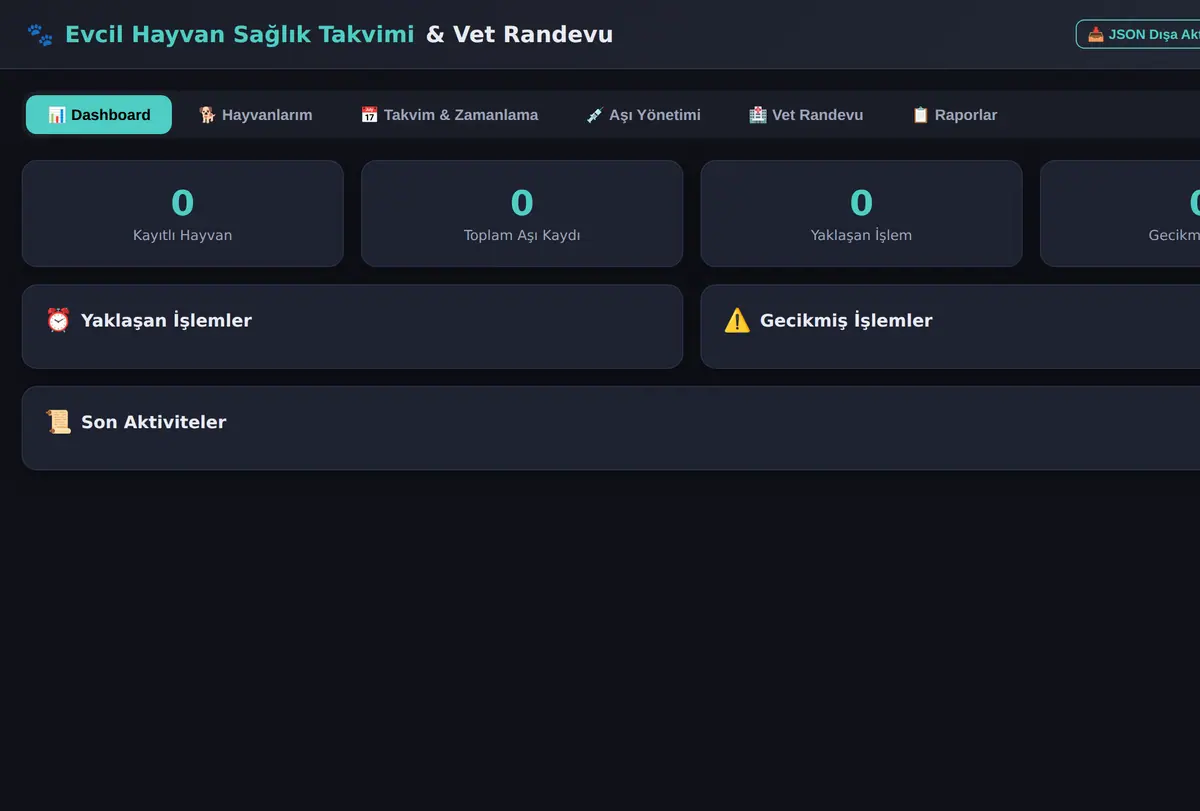This screenshot has width=1200, height=811.
Task: Click the bar chart icon on the Dashboard tab
Action: point(57,115)
